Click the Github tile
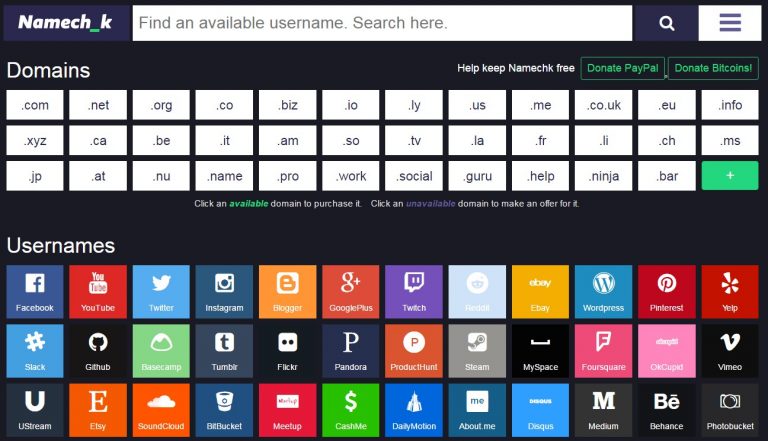The width and height of the screenshot is (768, 441). [x=98, y=351]
